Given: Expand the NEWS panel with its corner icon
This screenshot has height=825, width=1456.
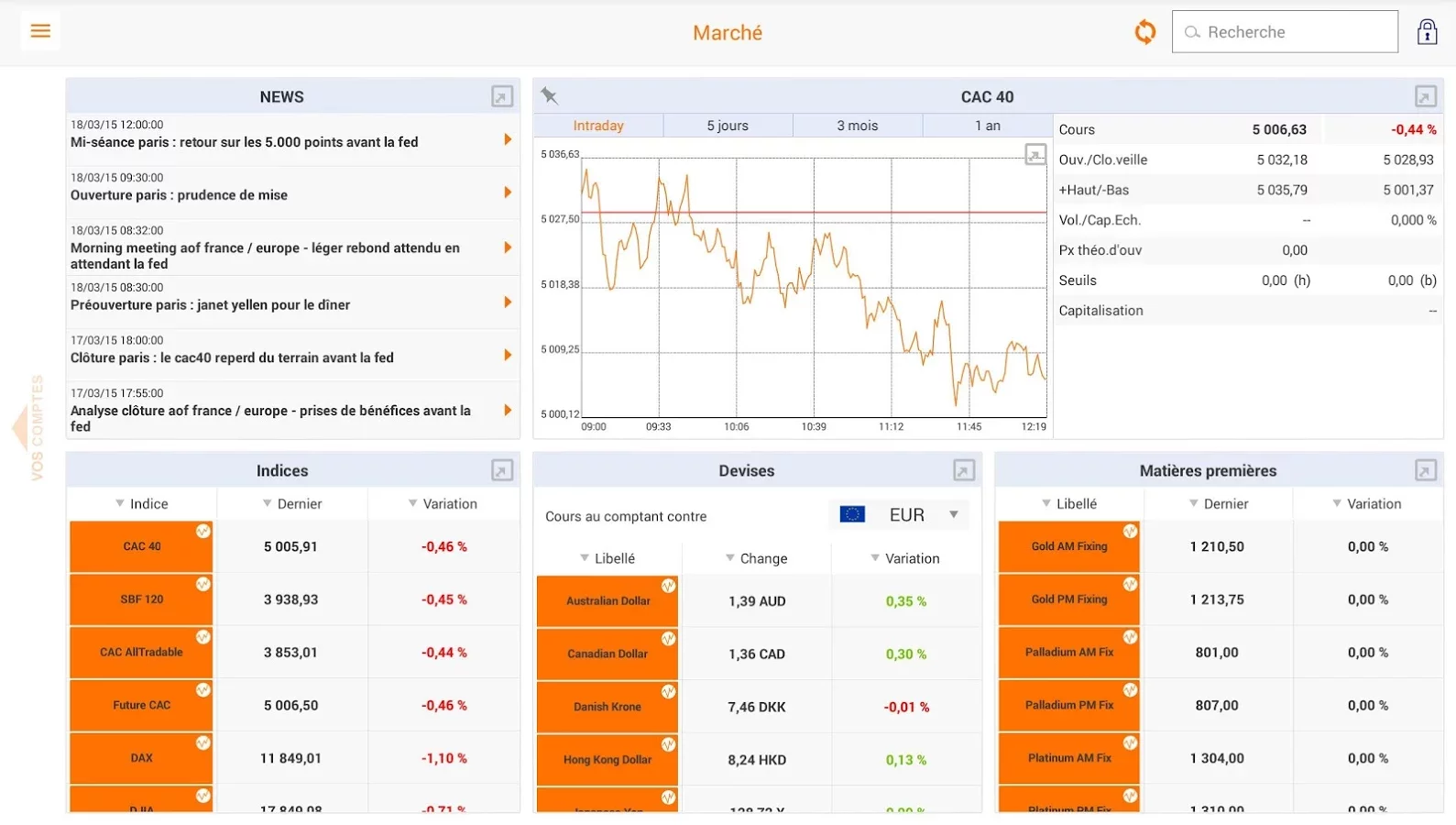Looking at the screenshot, I should [502, 96].
